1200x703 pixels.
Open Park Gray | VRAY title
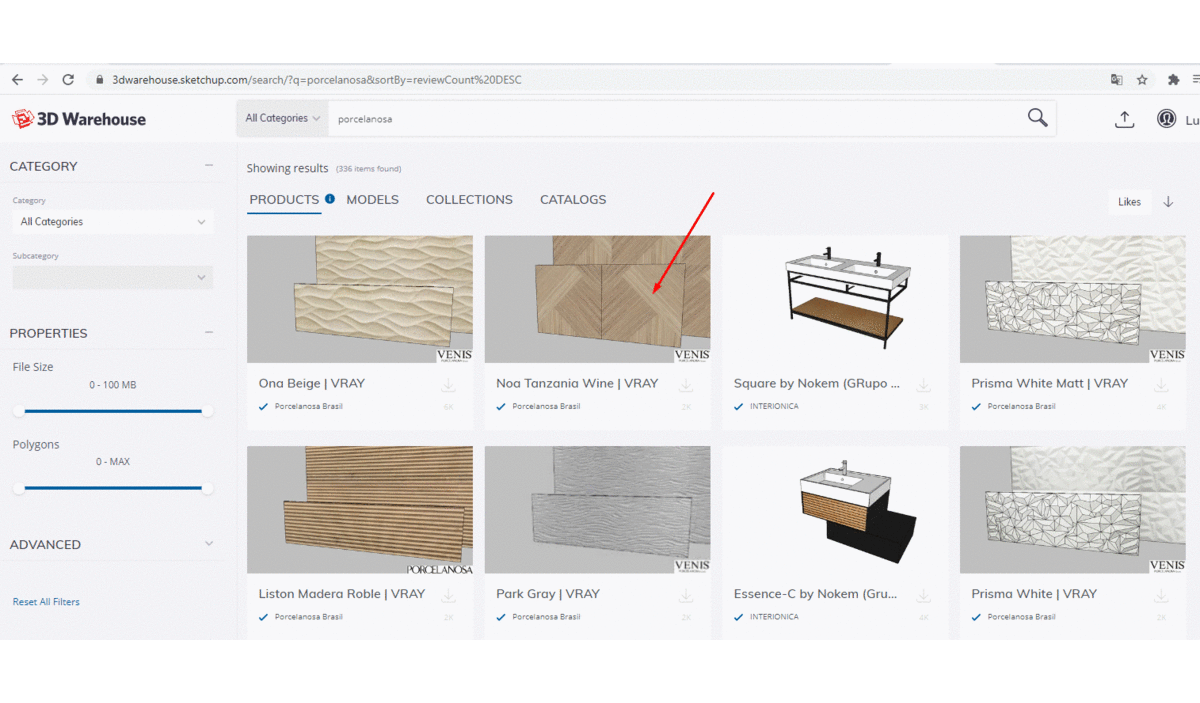pos(548,594)
